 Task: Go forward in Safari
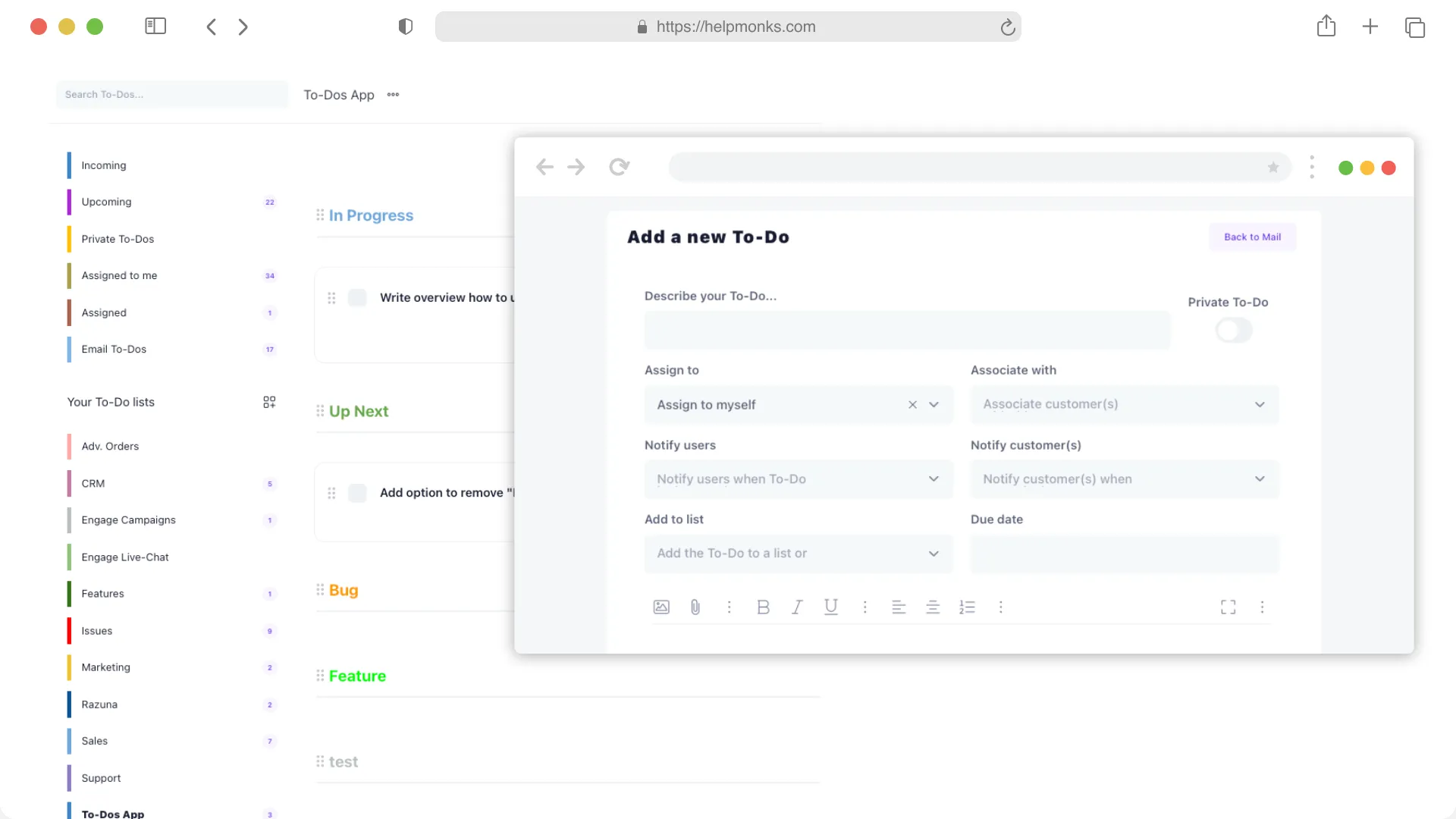[x=243, y=27]
